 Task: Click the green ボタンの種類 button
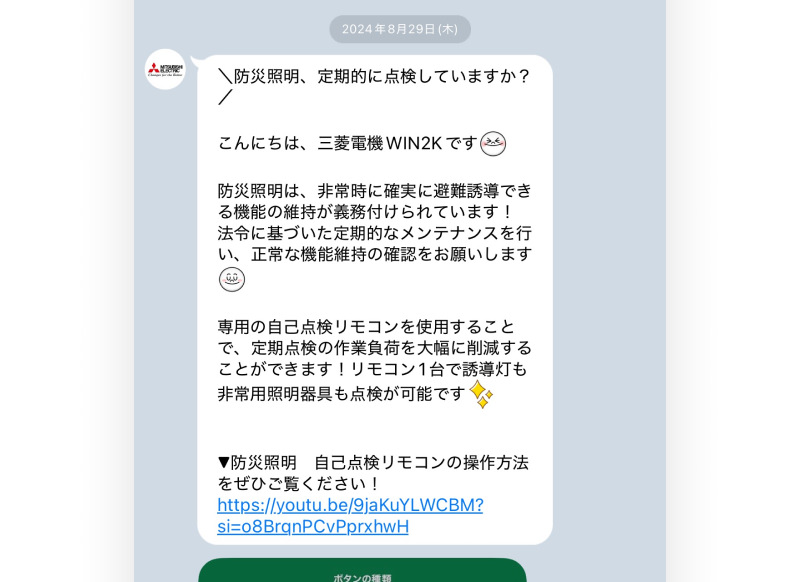tap(362, 571)
